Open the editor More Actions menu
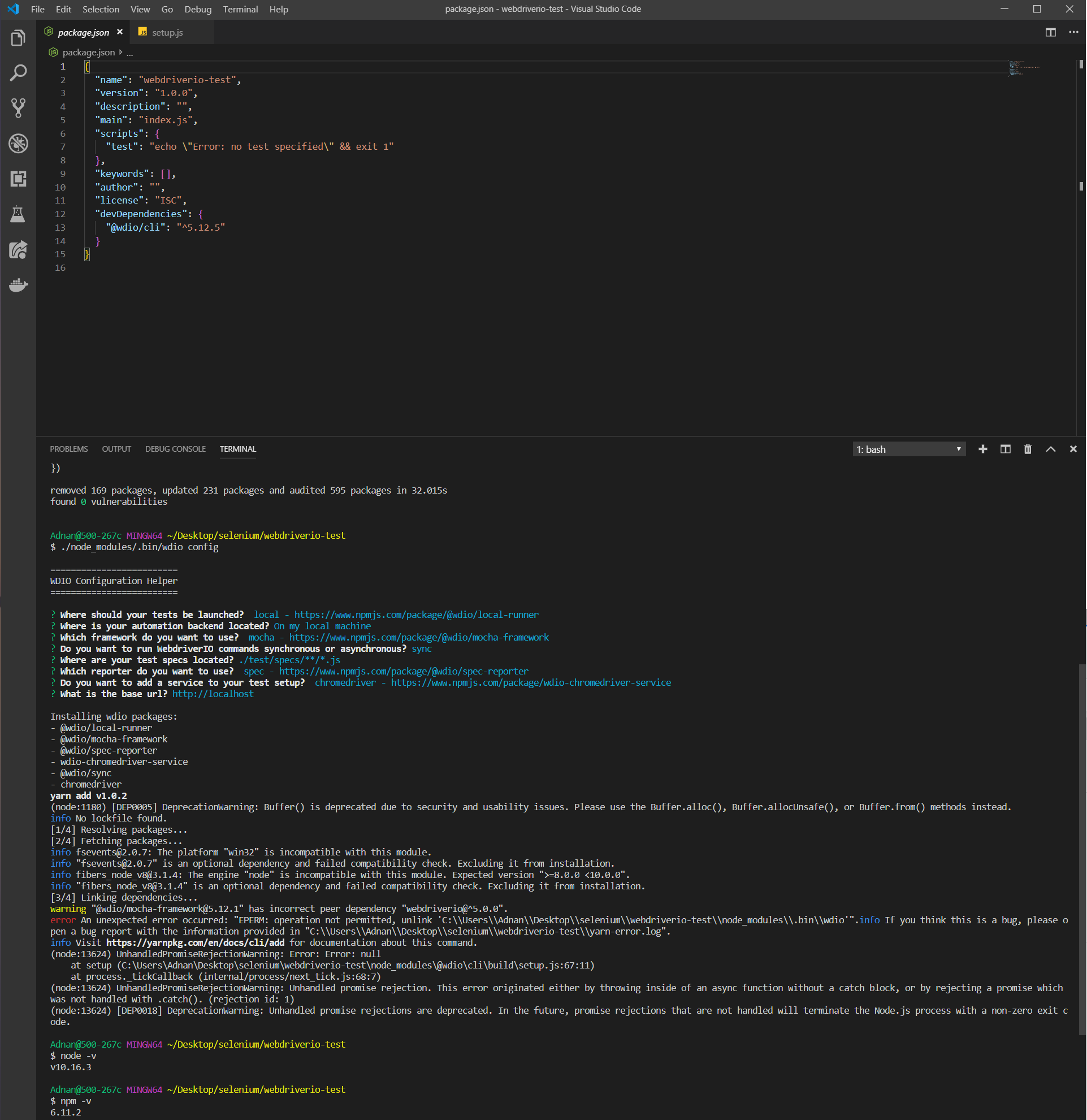This screenshot has height=1120, width=1087. (x=1073, y=32)
